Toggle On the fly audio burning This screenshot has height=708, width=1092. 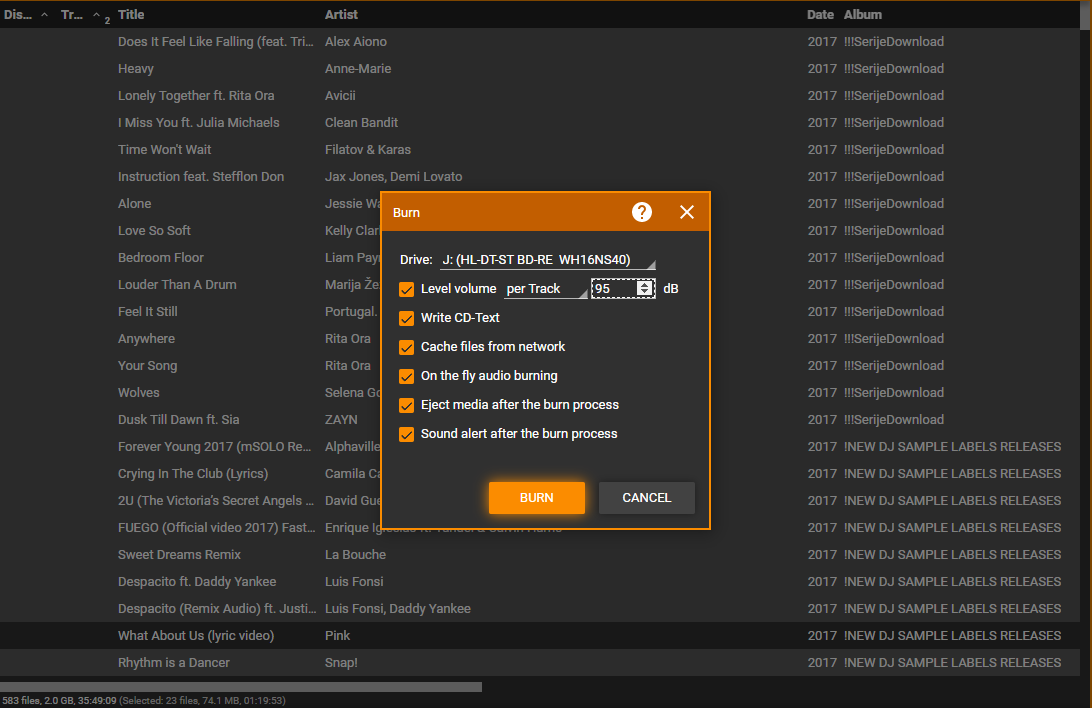click(407, 376)
